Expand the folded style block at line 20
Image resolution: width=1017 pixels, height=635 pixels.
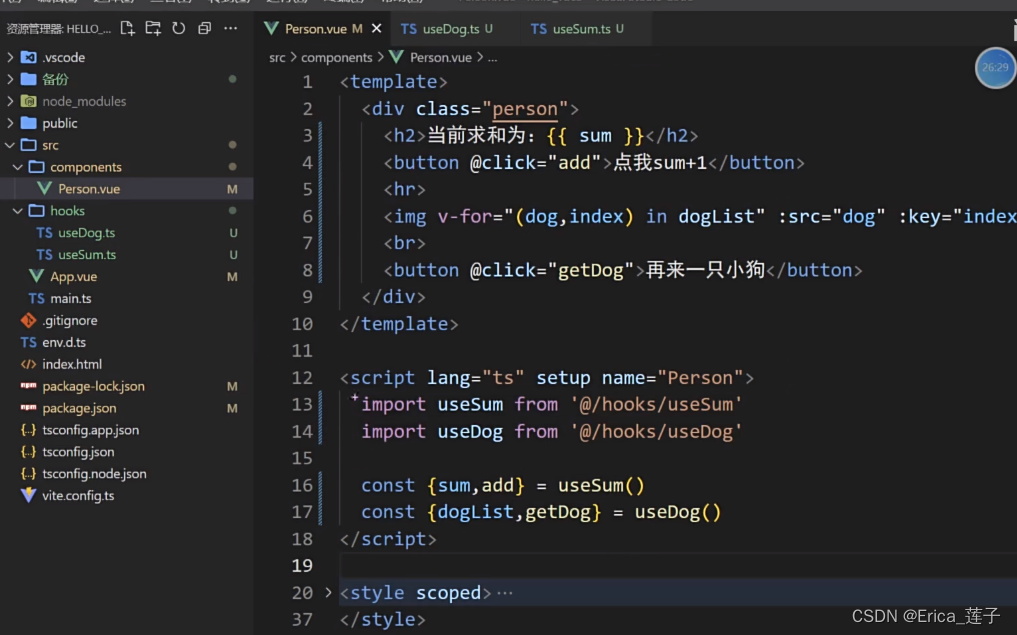coord(328,592)
